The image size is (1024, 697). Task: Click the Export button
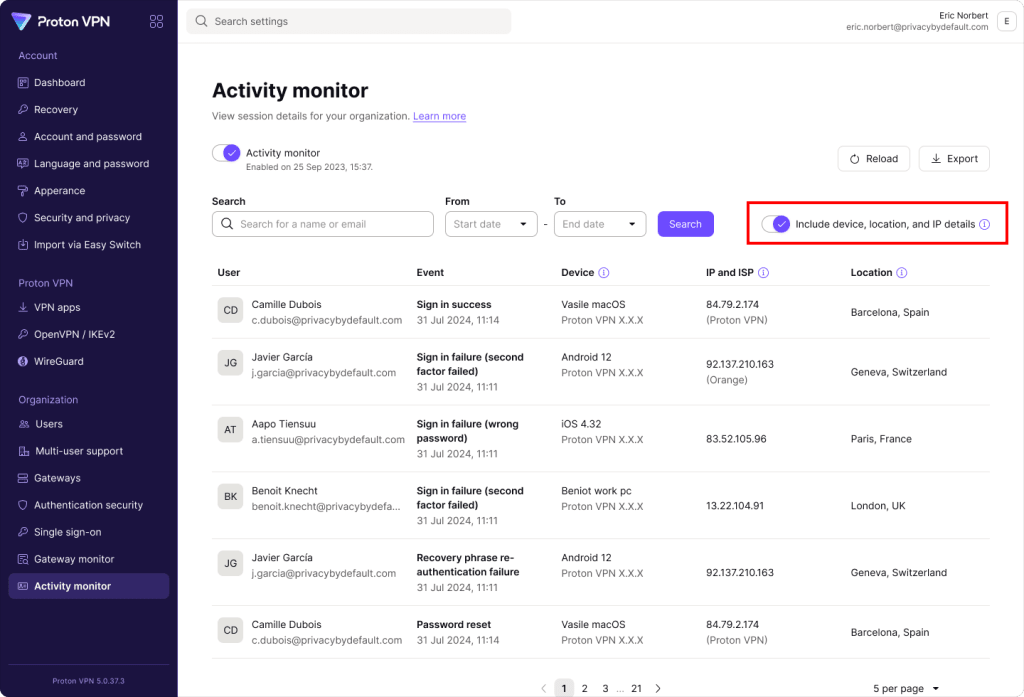[x=953, y=159]
